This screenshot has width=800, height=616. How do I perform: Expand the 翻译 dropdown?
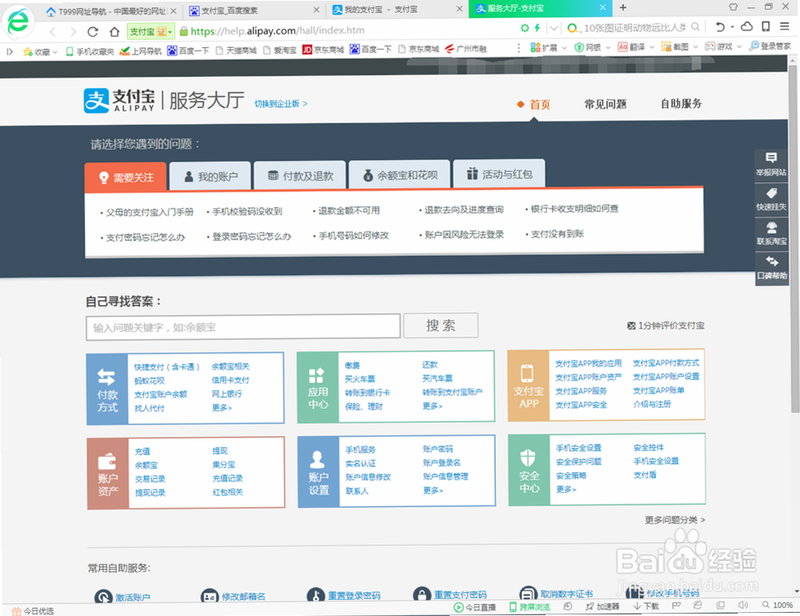pos(652,47)
